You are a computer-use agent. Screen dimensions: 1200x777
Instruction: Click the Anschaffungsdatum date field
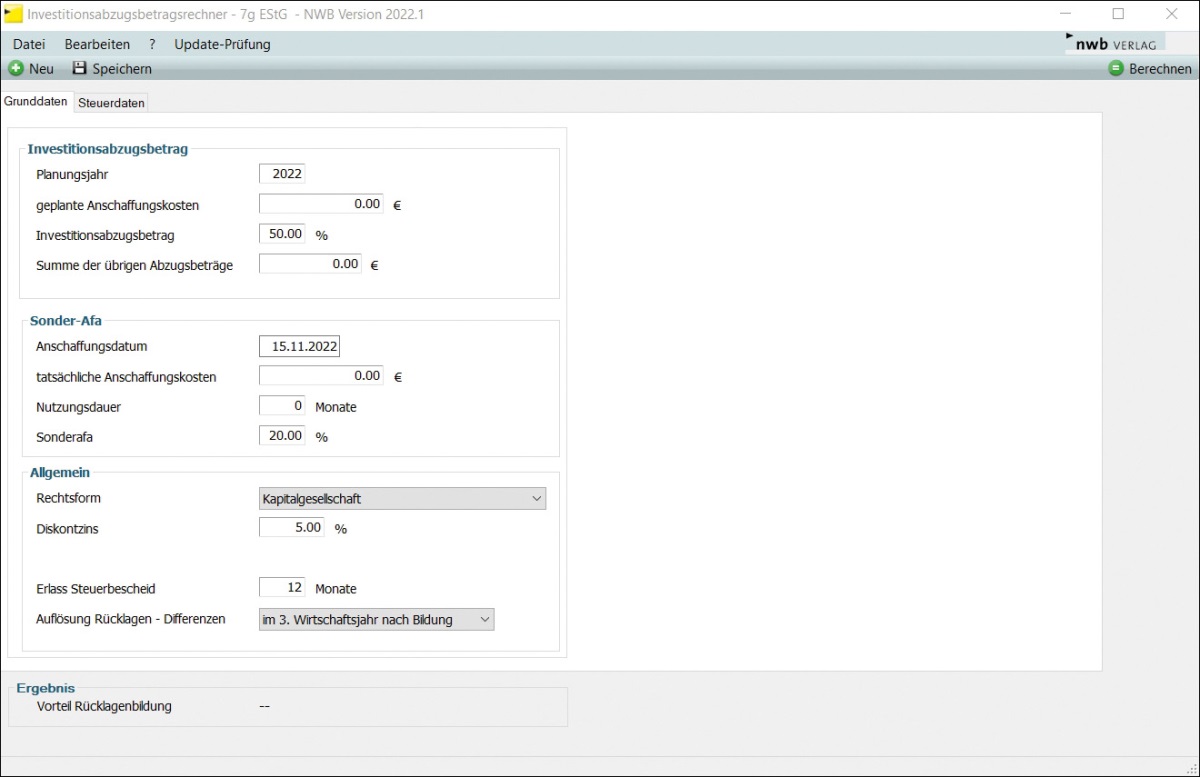pyautogui.click(x=299, y=346)
